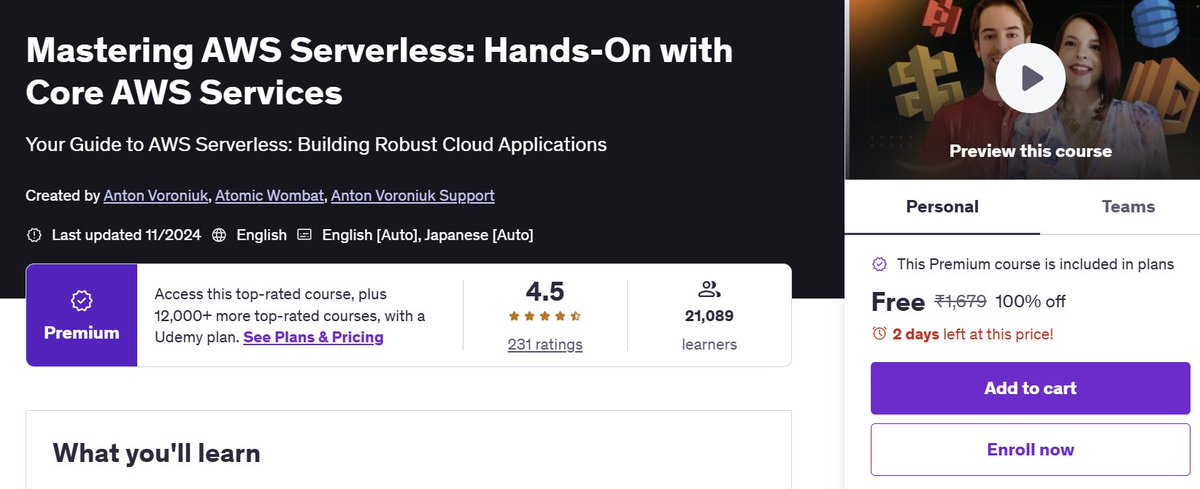1200x489 pixels.
Task: Click the ₹1,679 original price
Action: pos(962,301)
